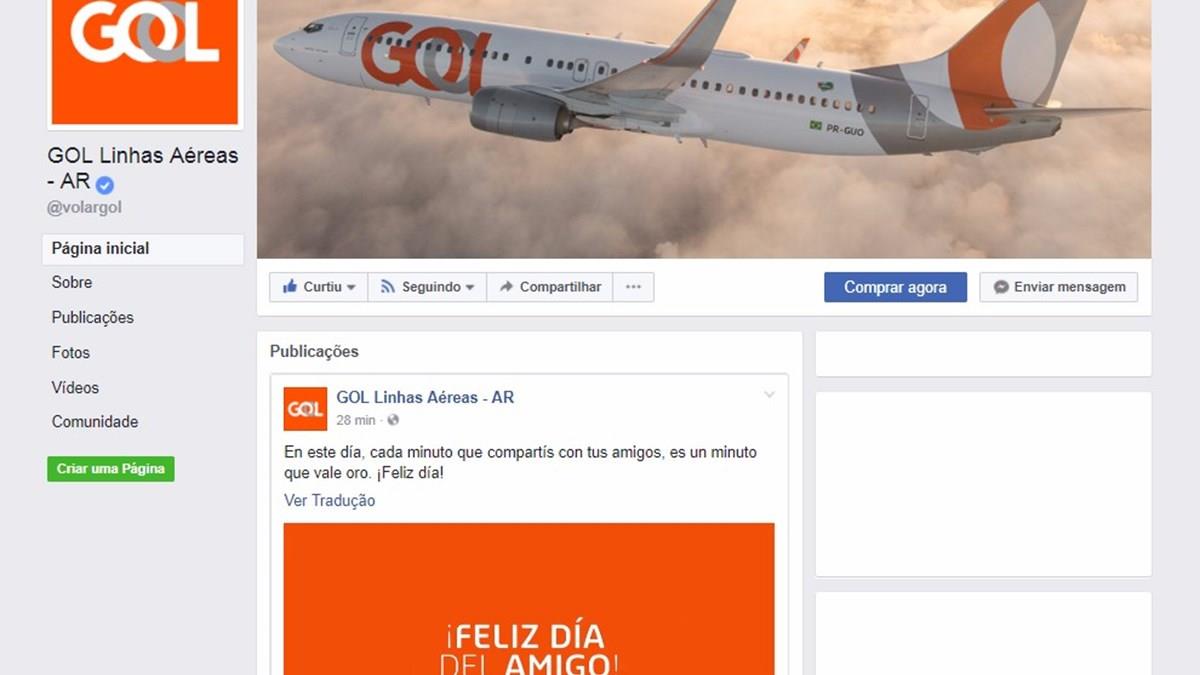1200x675 pixels.
Task: Click the verified badge beside page name
Action: click(x=105, y=184)
